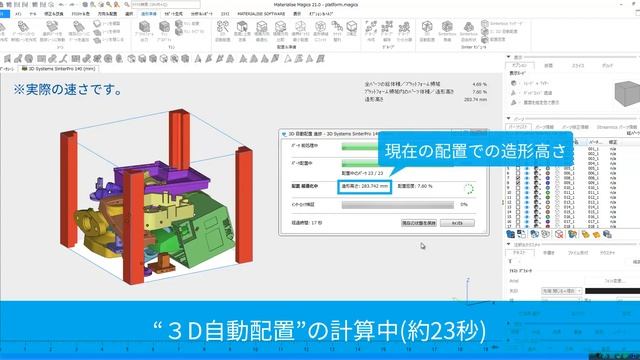Viewport: 640px width, 360px height.
Task: Click the search field in the title bar
Action: click(166, 4)
